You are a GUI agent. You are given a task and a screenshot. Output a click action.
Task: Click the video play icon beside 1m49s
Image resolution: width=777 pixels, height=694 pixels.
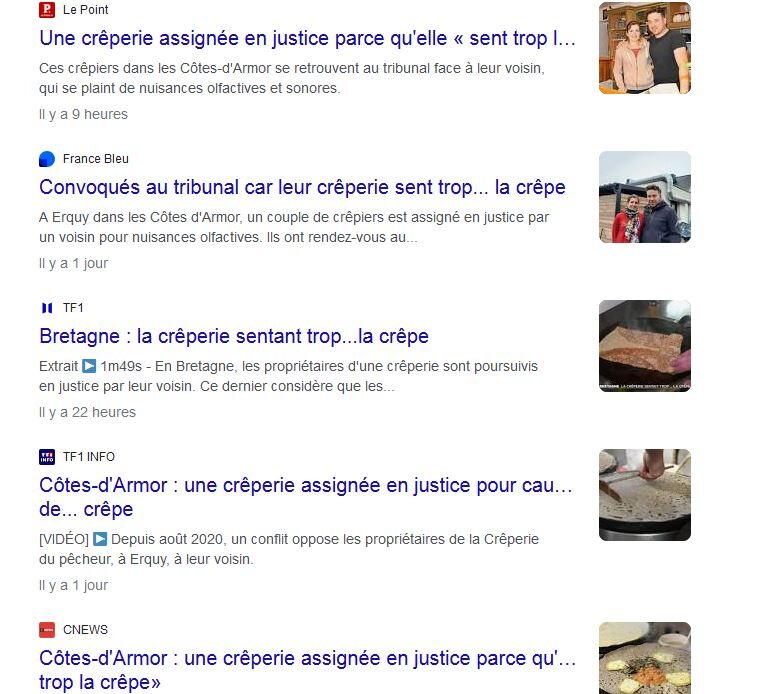click(89, 366)
